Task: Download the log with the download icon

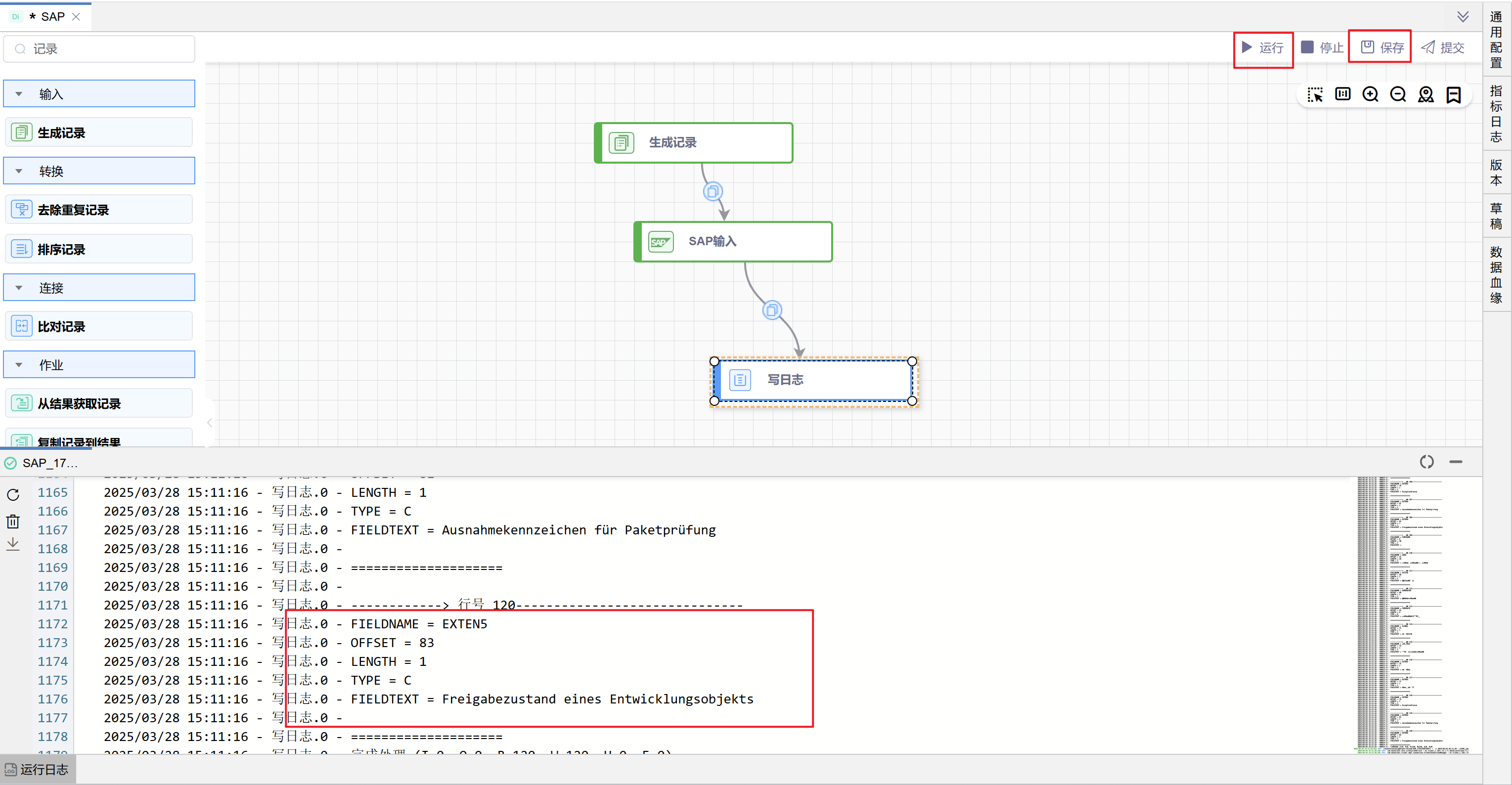Action: tap(13, 544)
